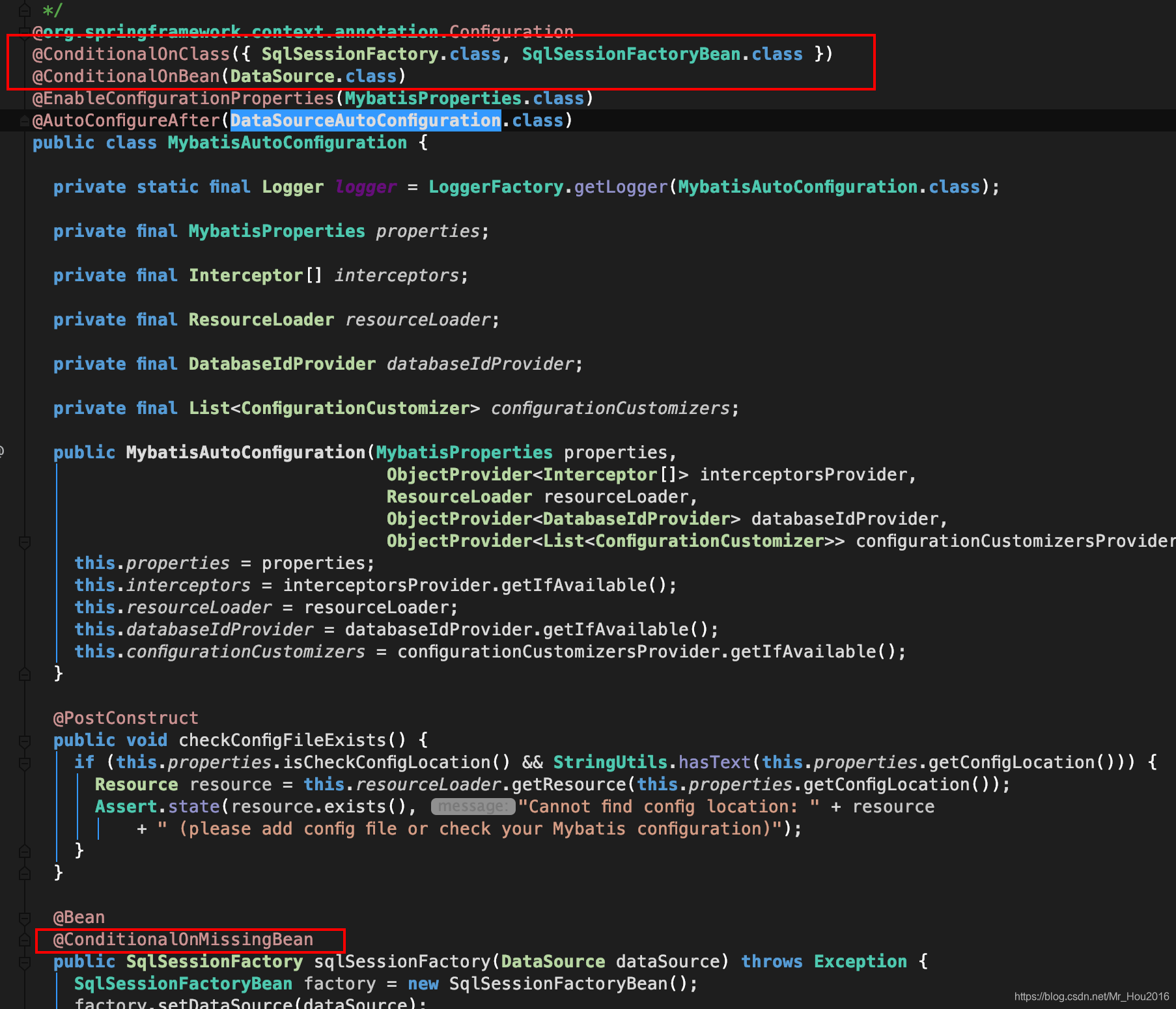
Task: Click isCheckConfigLocation() method call
Action: 397,762
